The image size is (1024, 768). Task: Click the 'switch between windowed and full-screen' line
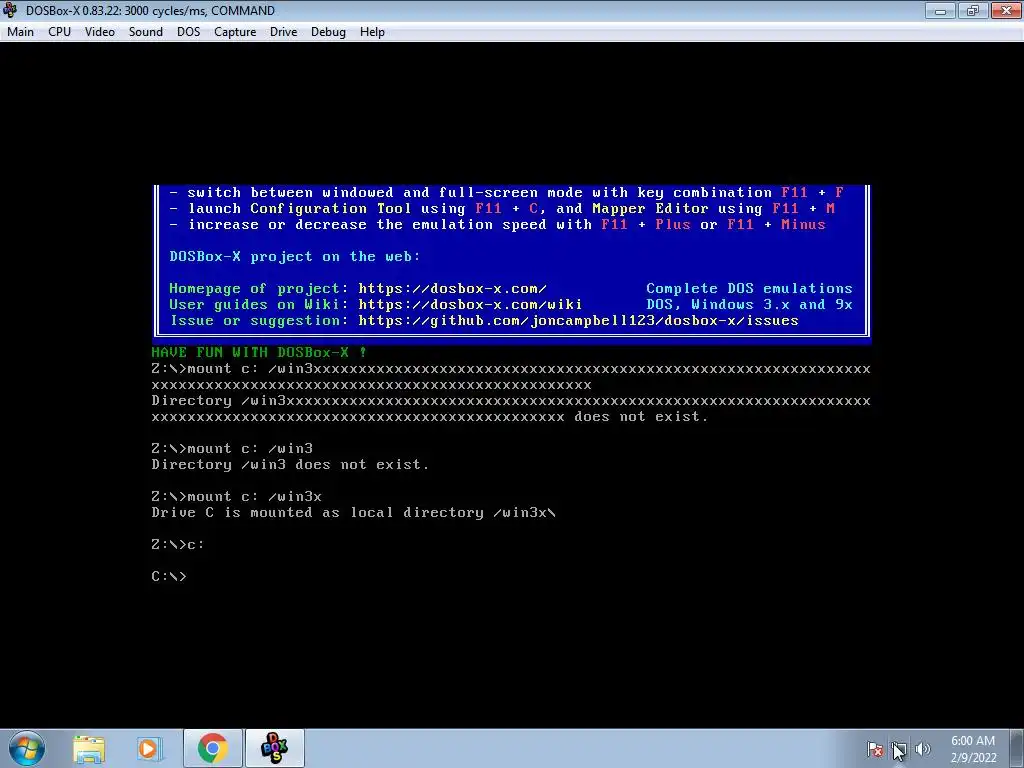tap(506, 193)
